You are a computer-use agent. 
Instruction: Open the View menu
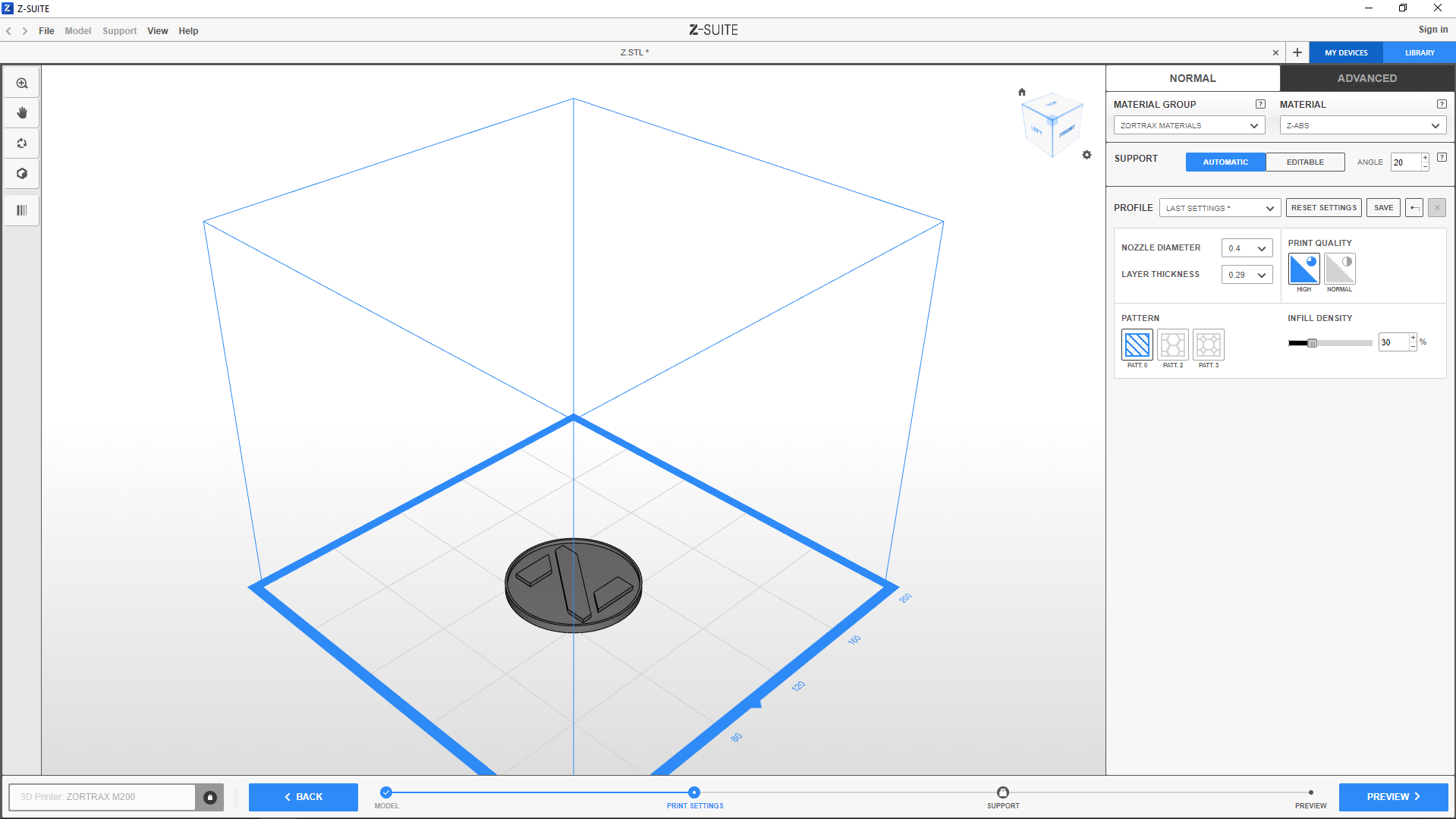pos(157,31)
